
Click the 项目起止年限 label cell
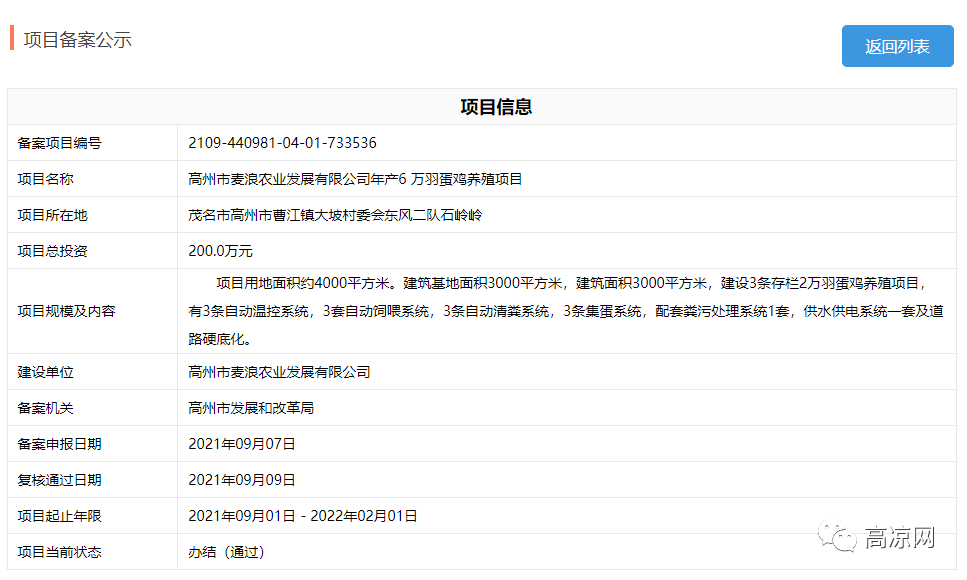pos(93,516)
